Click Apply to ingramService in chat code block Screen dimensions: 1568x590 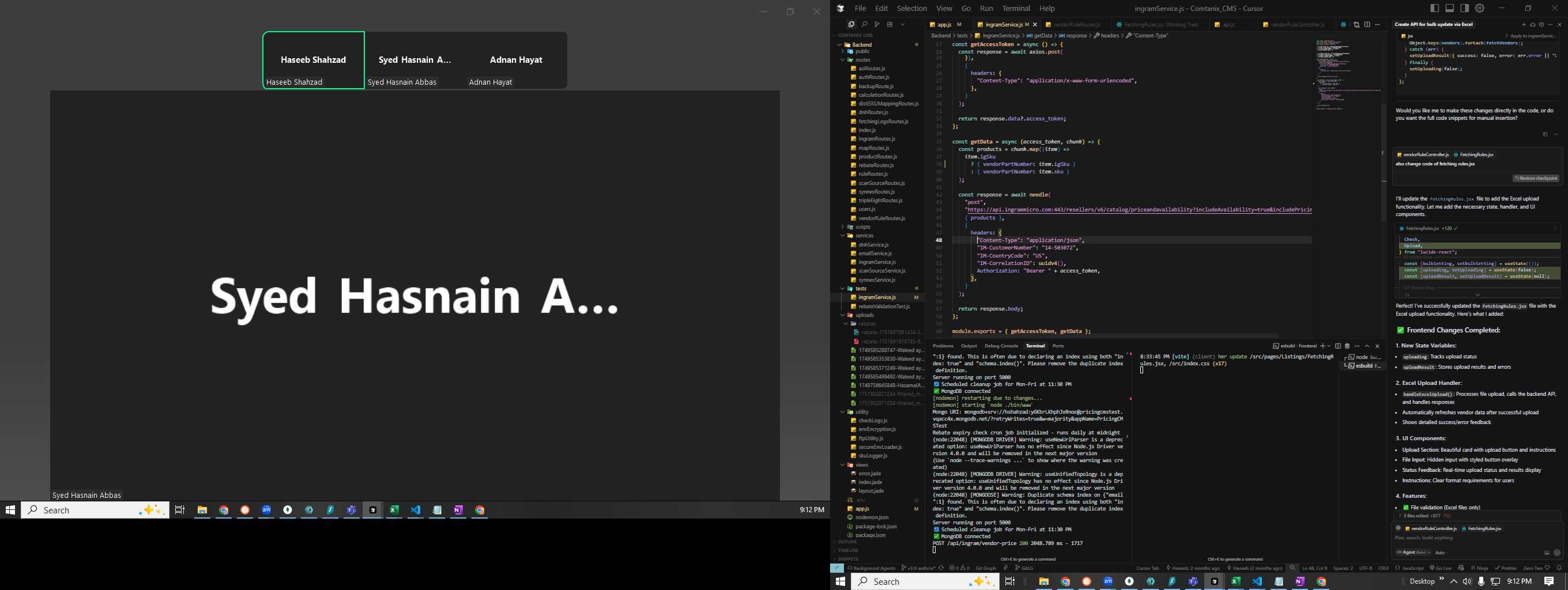(x=1531, y=36)
